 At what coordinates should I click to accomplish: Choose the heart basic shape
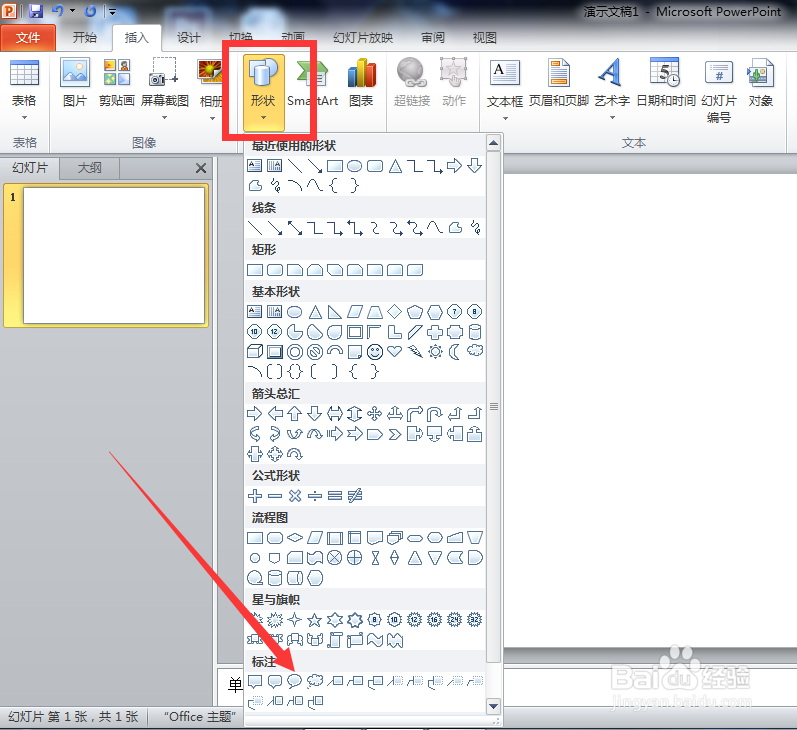(394, 352)
